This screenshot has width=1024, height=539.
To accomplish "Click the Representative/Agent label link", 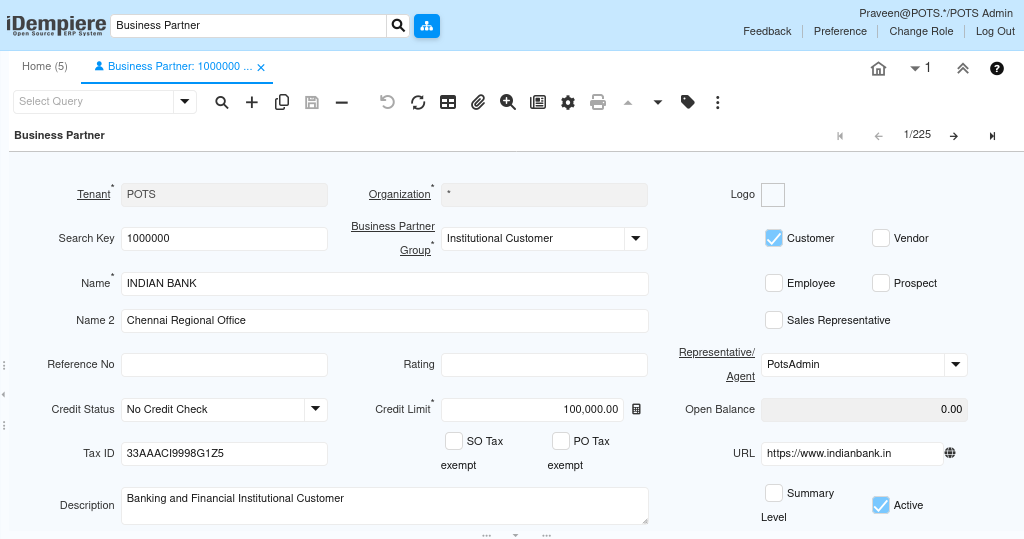I will point(716,364).
